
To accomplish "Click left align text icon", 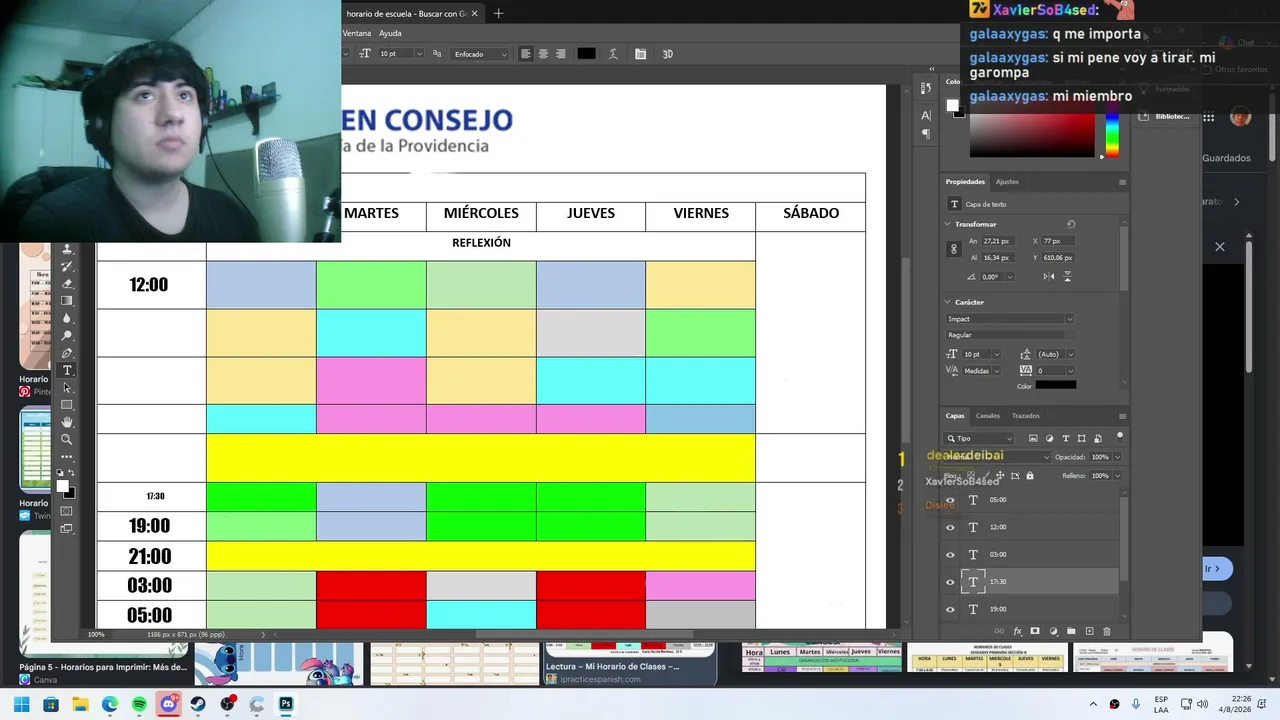I will pos(526,54).
